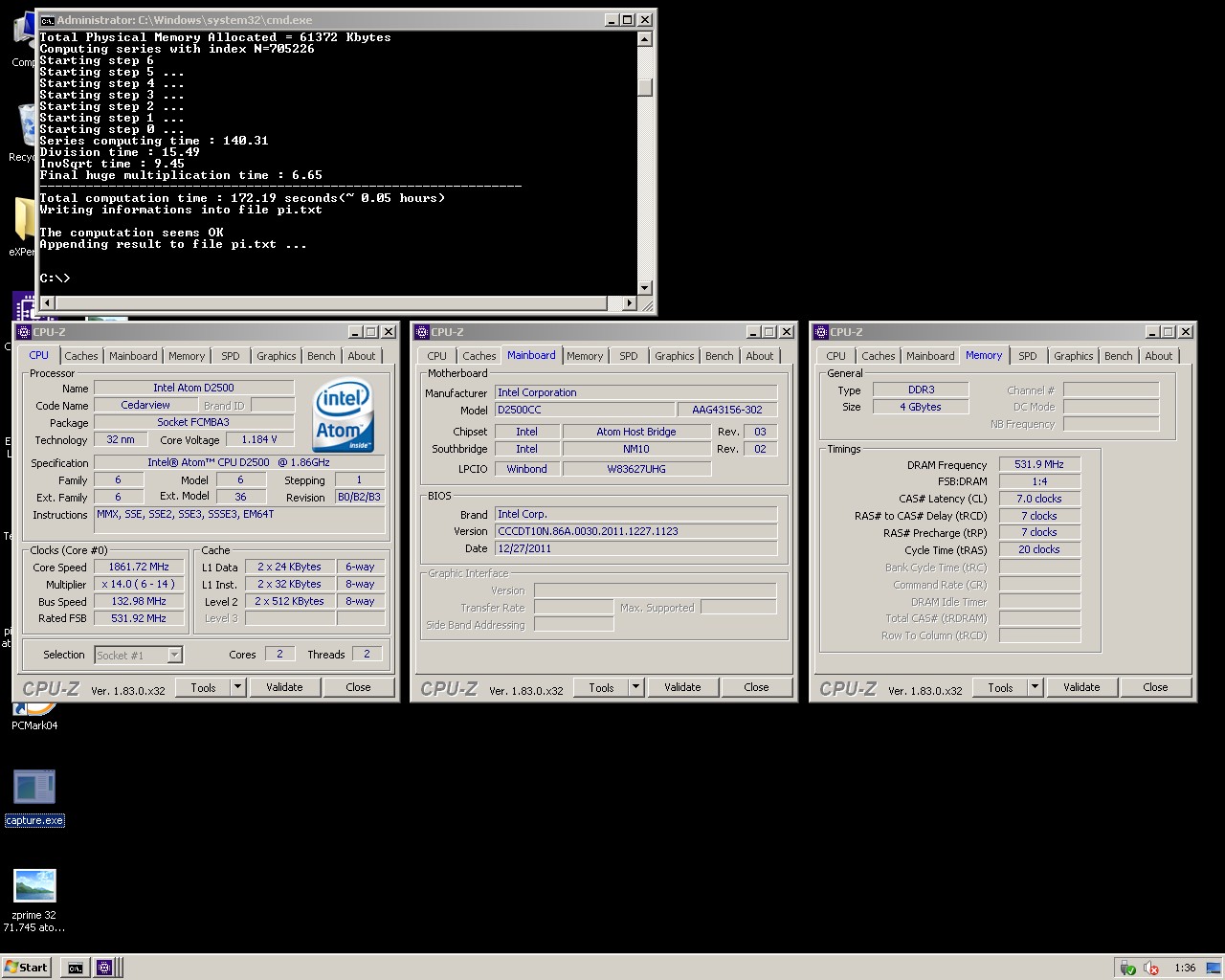Viewport: 1225px width, 980px height.
Task: Click the D2500CC model field
Action: tap(585, 410)
